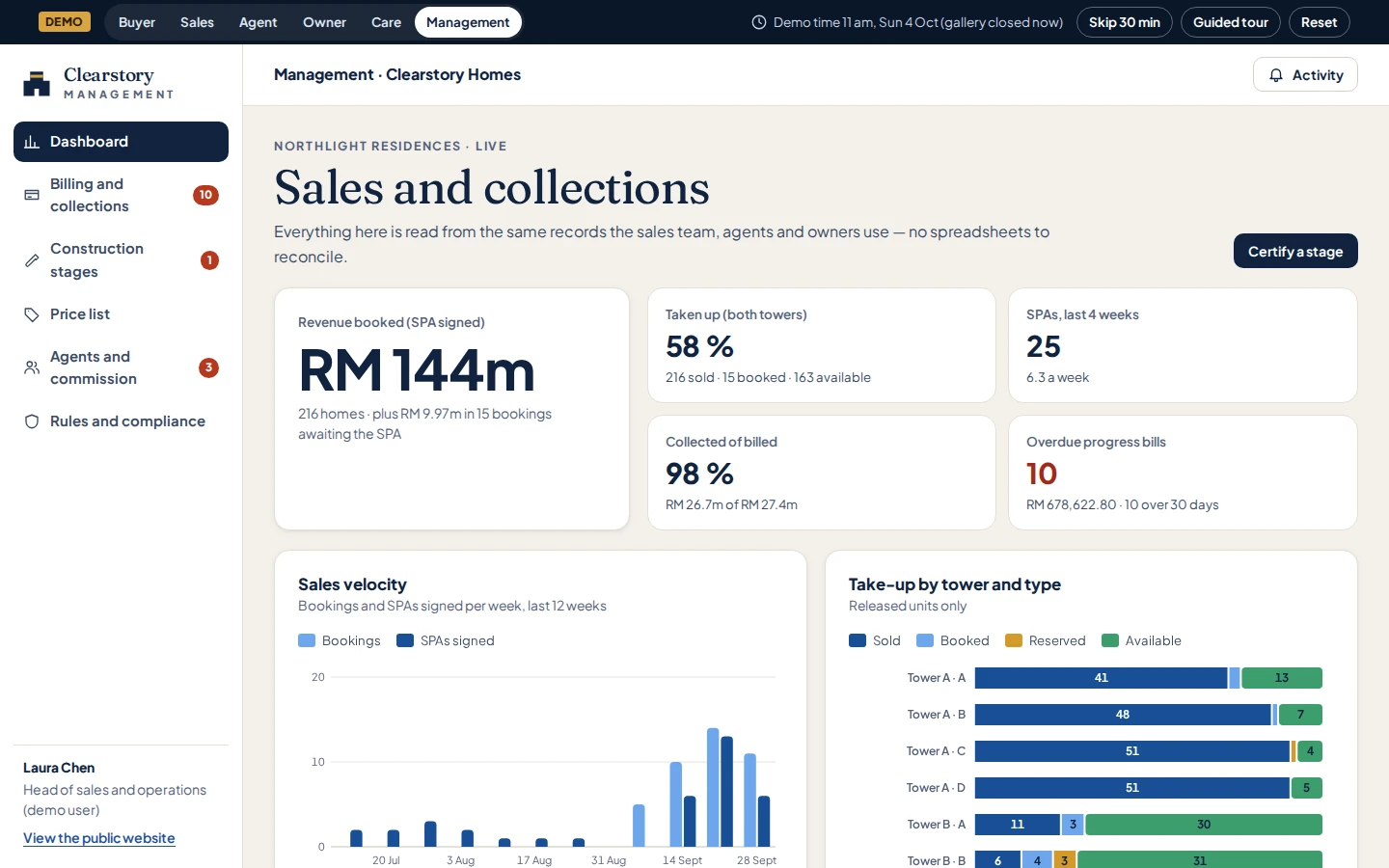Open Price list in sidebar
Viewport: 1389px width, 868px height.
[x=121, y=314]
